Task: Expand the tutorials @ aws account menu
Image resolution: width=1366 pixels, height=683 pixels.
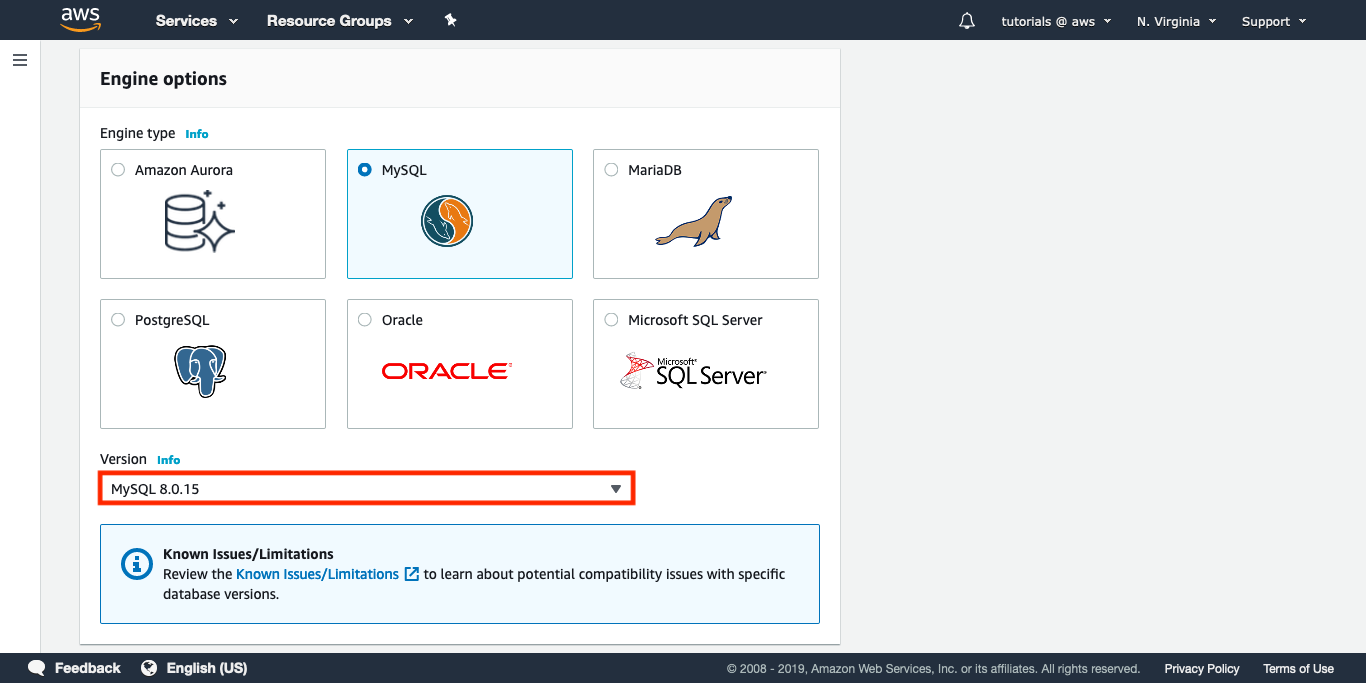Action: 1056,21
